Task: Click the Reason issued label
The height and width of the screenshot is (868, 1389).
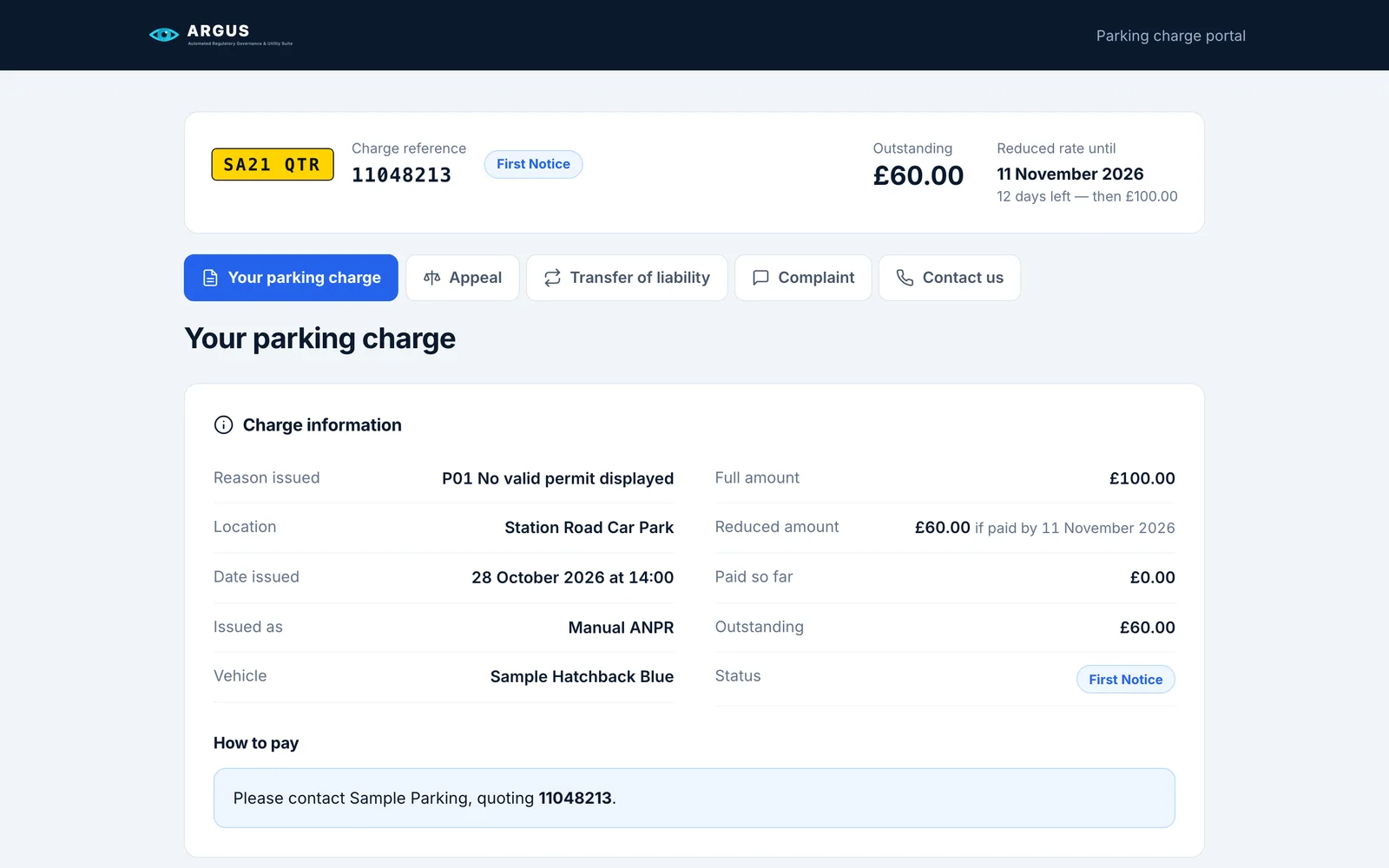Action: click(x=267, y=478)
